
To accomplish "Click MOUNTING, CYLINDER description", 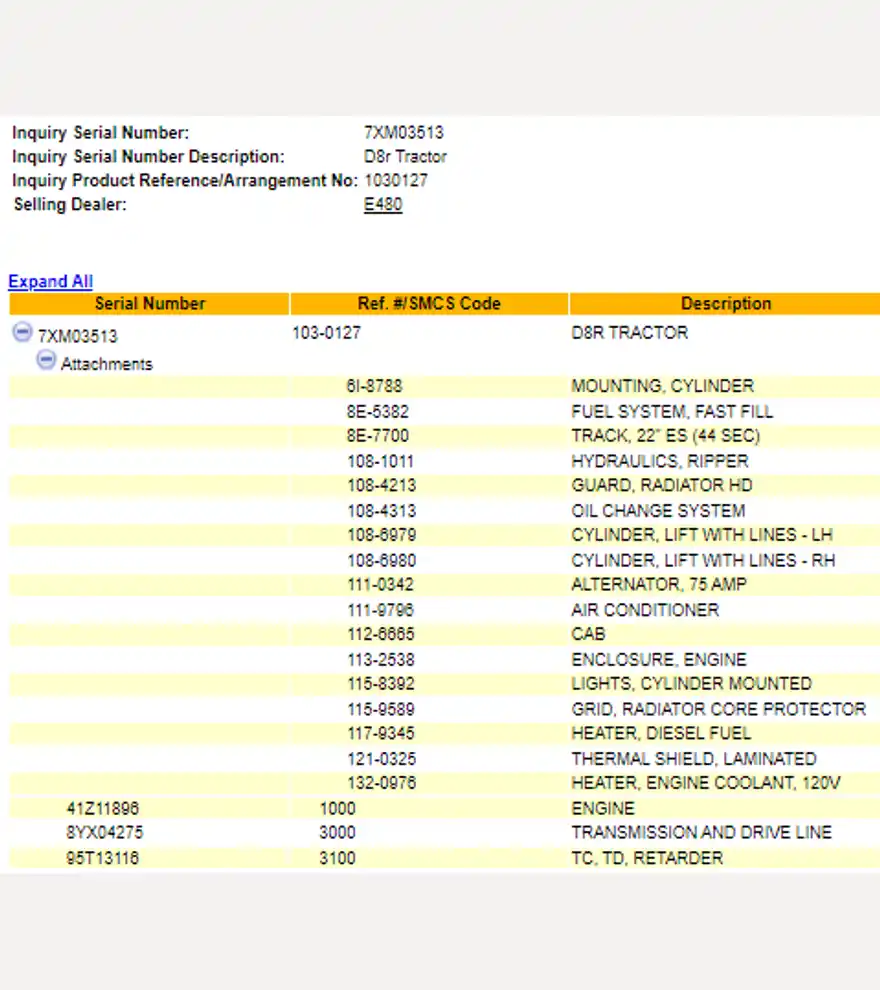I will (x=662, y=386).
